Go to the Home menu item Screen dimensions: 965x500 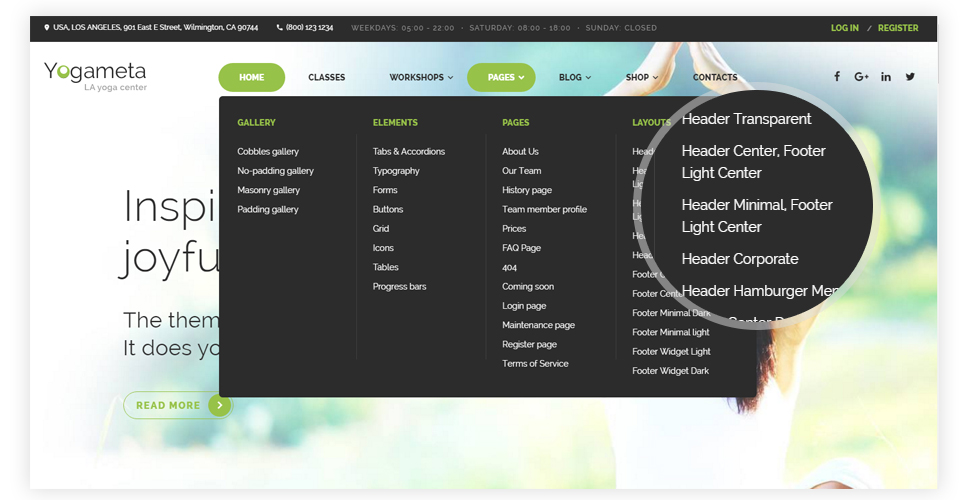252,78
